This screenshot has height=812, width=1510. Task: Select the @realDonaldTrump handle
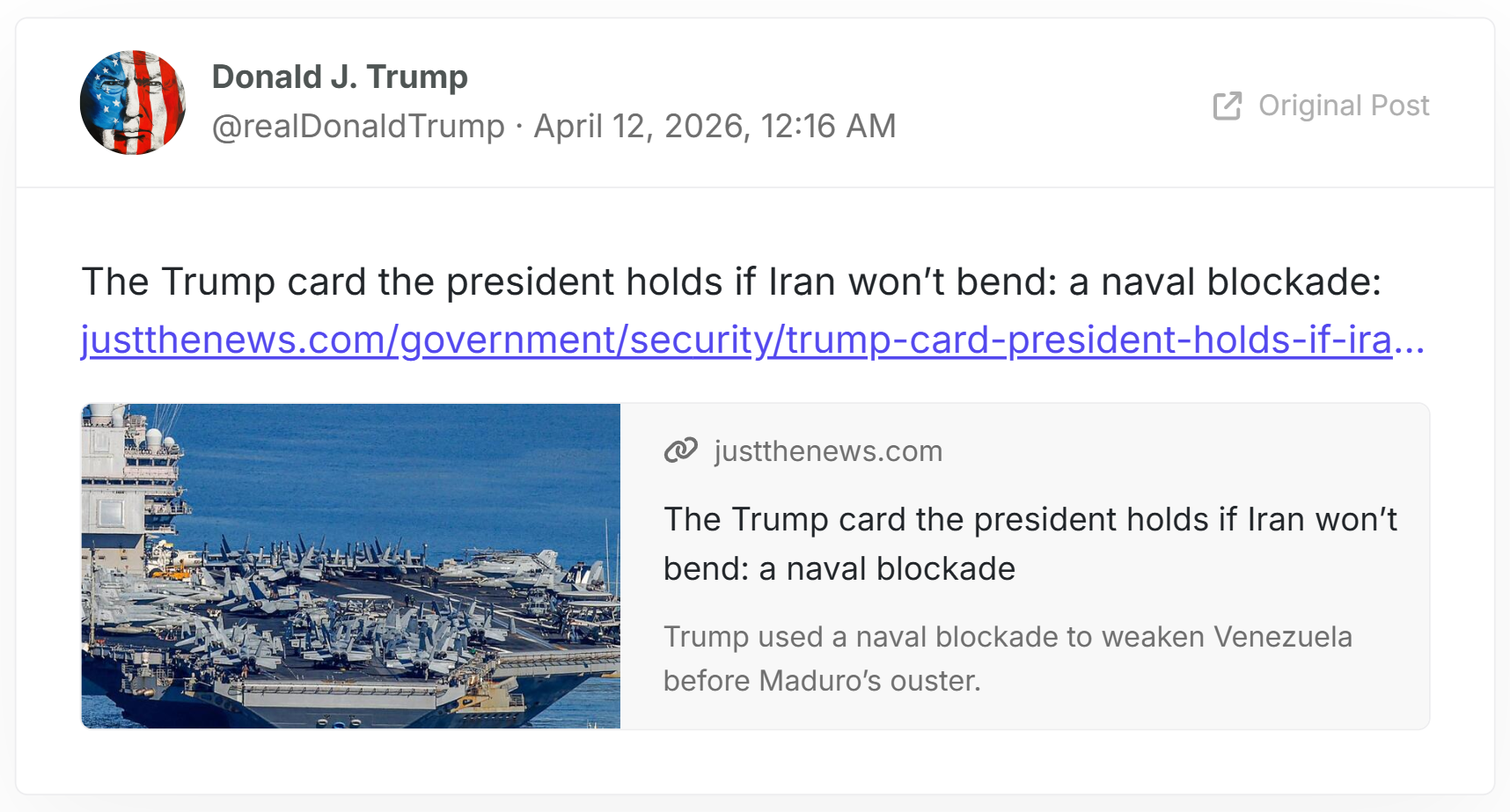tap(358, 126)
